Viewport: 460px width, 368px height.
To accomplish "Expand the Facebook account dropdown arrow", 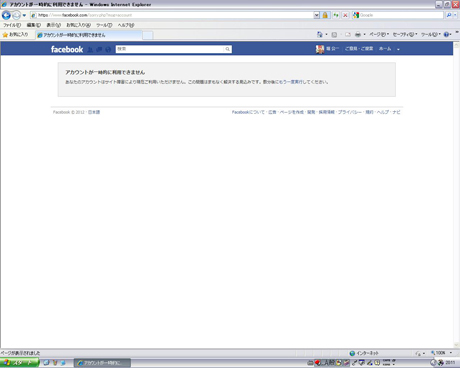I will point(398,49).
